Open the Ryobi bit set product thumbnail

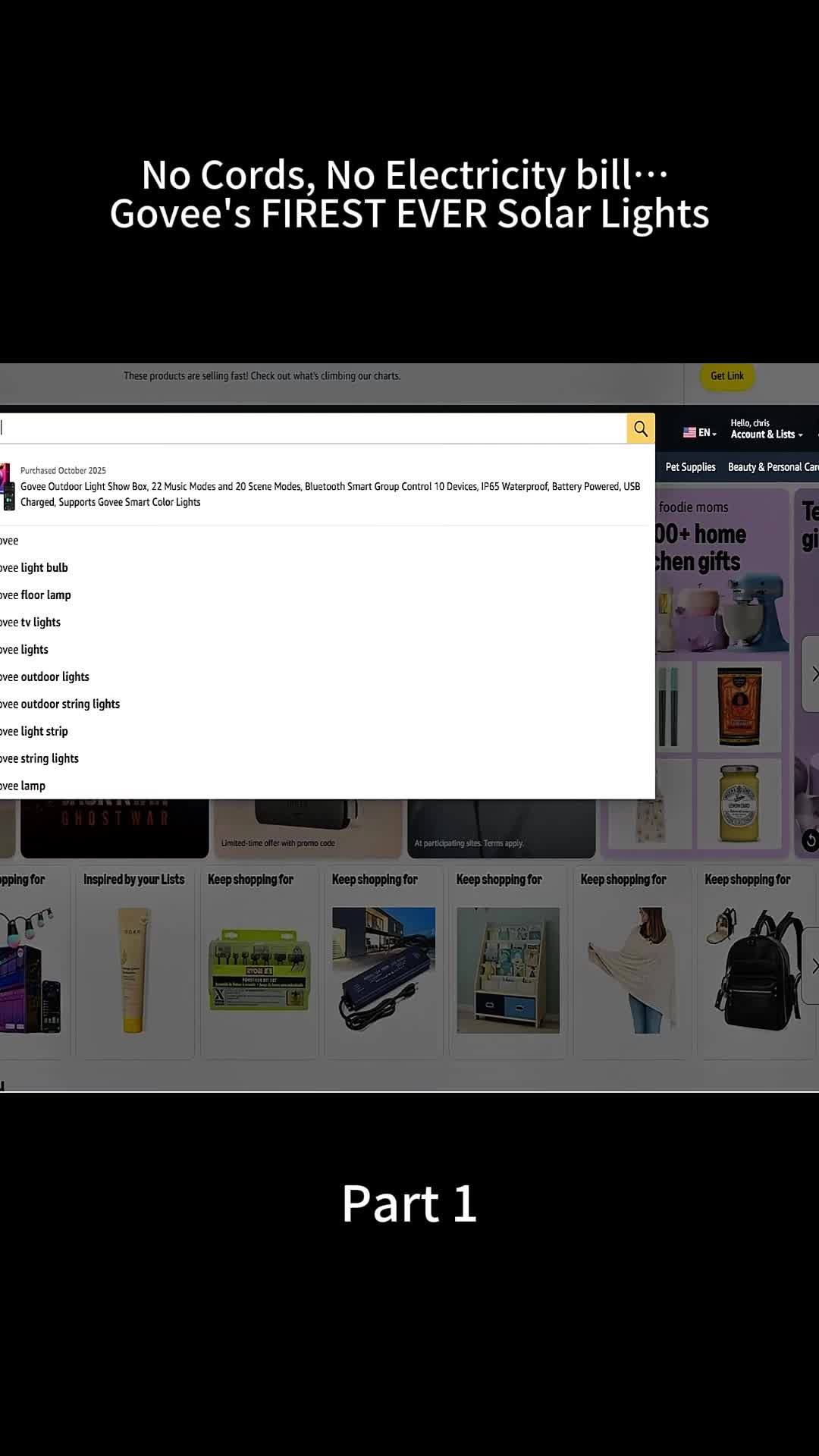[259, 970]
